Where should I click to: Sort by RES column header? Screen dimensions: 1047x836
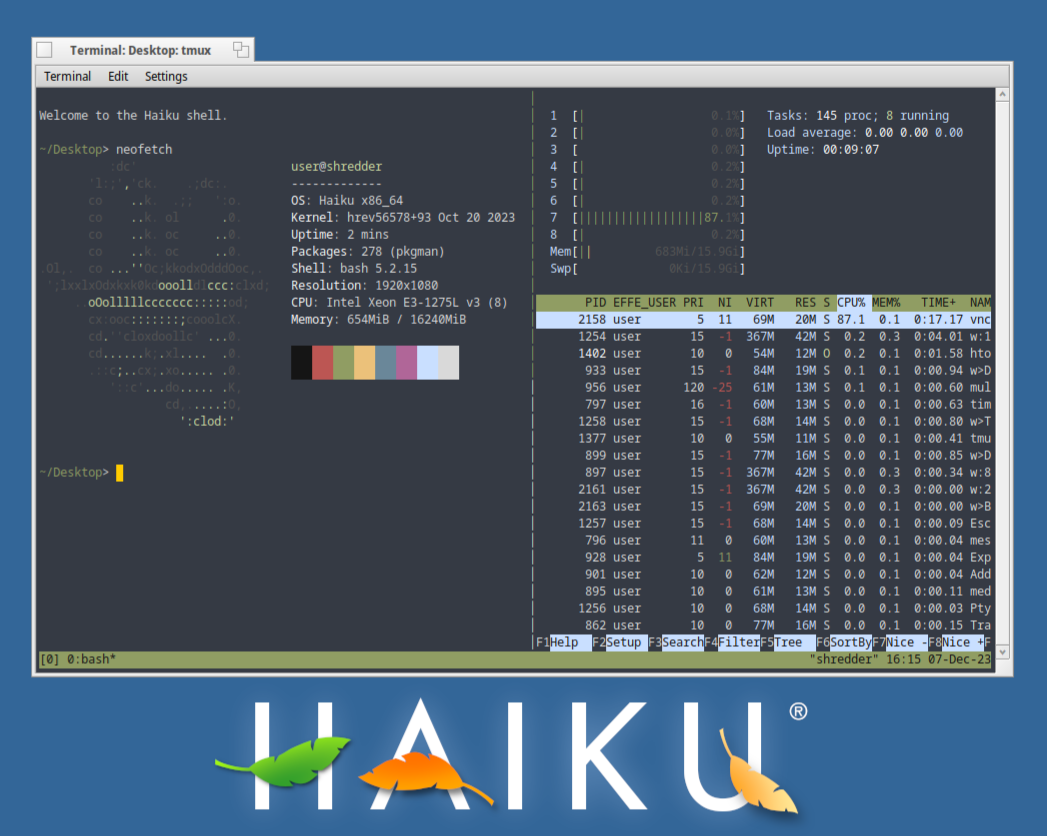point(805,302)
